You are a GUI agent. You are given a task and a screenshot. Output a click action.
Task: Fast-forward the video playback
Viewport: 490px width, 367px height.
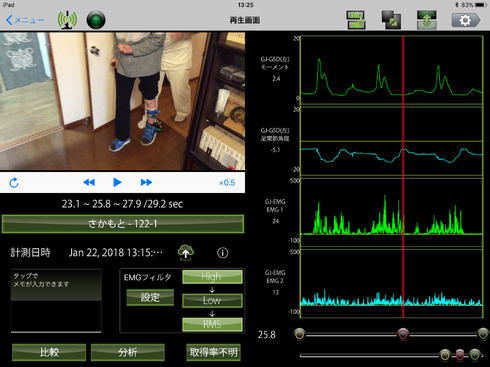coord(146,182)
